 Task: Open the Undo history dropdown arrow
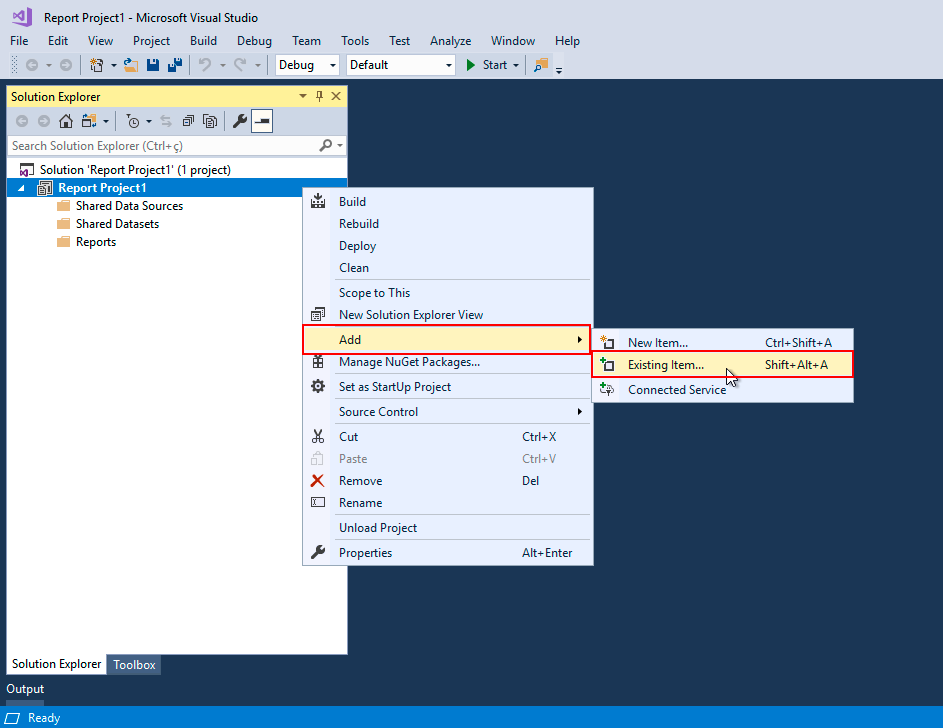point(223,65)
